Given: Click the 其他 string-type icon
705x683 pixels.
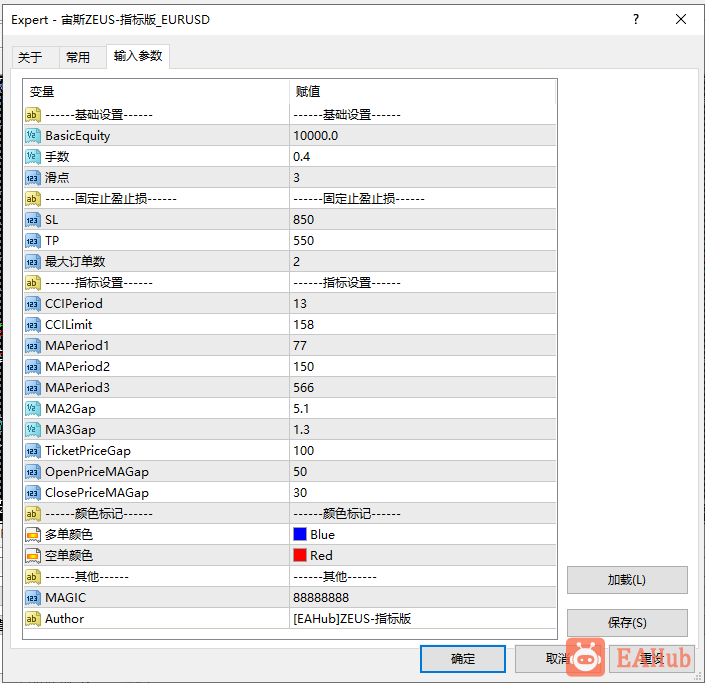Looking at the screenshot, I should pyautogui.click(x=33, y=576).
